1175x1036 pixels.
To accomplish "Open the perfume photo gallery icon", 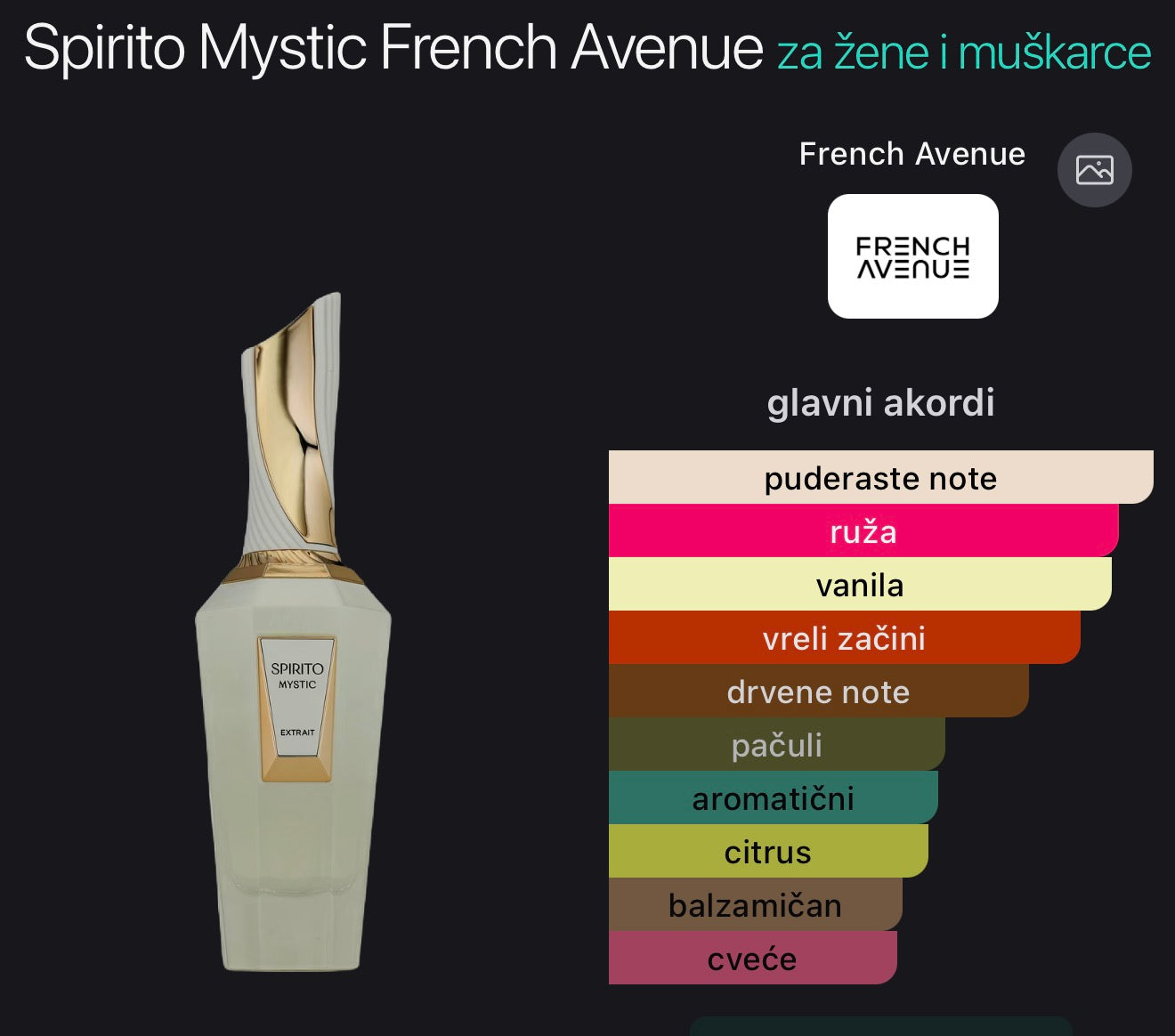I will (x=1094, y=170).
